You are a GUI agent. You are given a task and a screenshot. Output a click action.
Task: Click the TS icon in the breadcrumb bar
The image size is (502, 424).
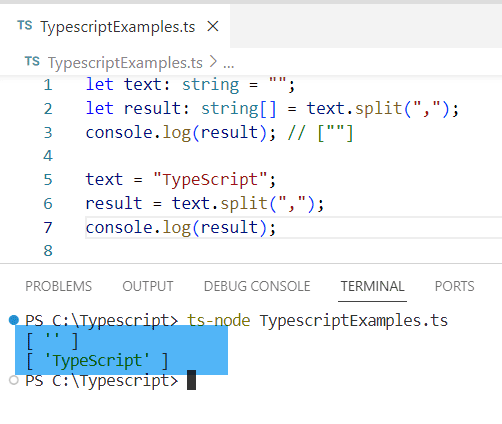click(x=32, y=62)
